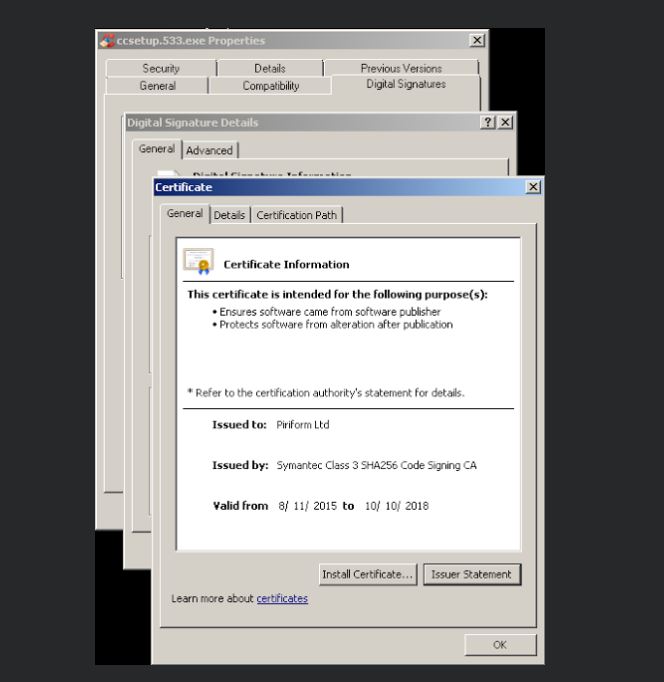Open the Certification Path tab

pyautogui.click(x=297, y=215)
